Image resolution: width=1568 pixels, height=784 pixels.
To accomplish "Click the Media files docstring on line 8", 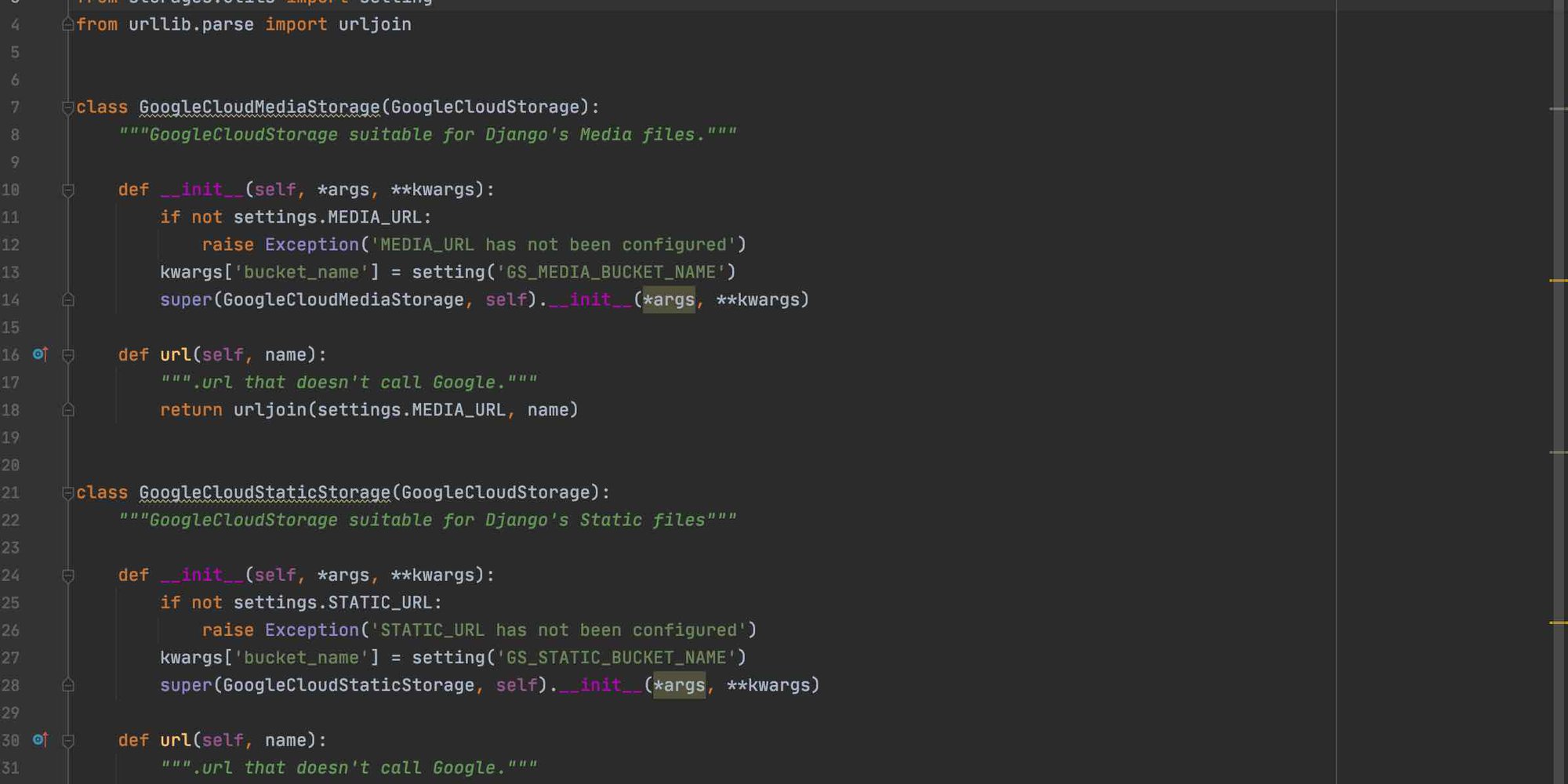I will click(428, 135).
